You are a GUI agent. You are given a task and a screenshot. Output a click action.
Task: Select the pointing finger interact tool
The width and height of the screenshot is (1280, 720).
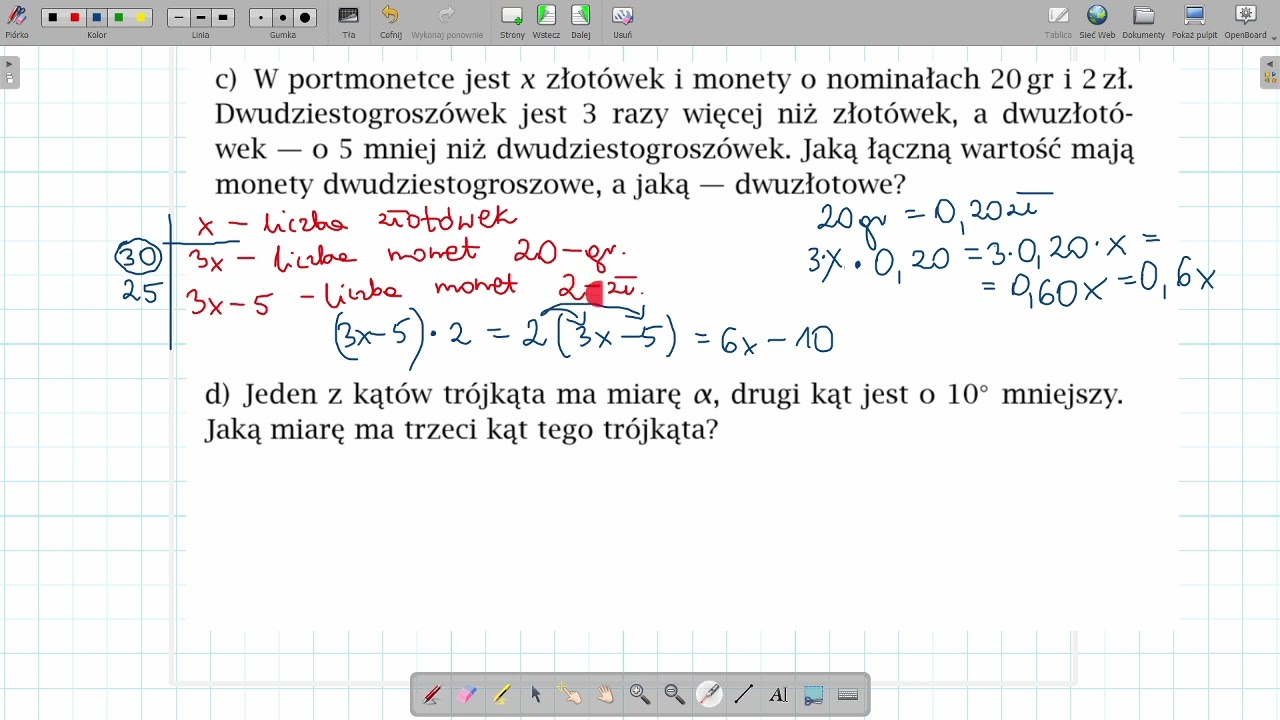571,694
